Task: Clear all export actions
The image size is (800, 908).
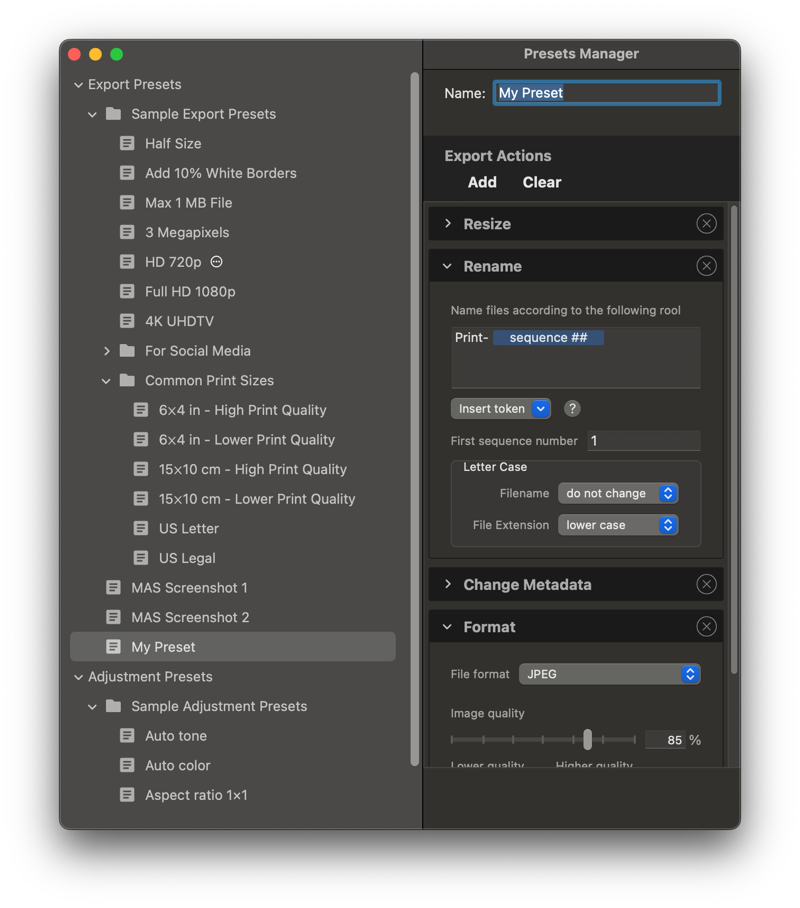Action: (541, 182)
